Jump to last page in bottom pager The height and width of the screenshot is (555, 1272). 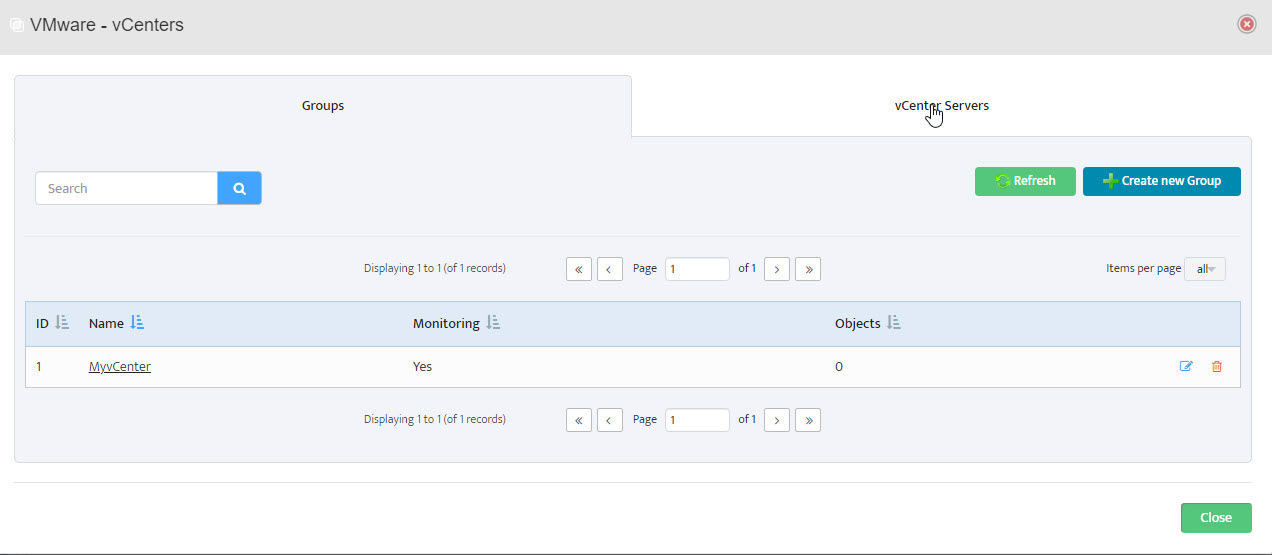click(x=808, y=420)
